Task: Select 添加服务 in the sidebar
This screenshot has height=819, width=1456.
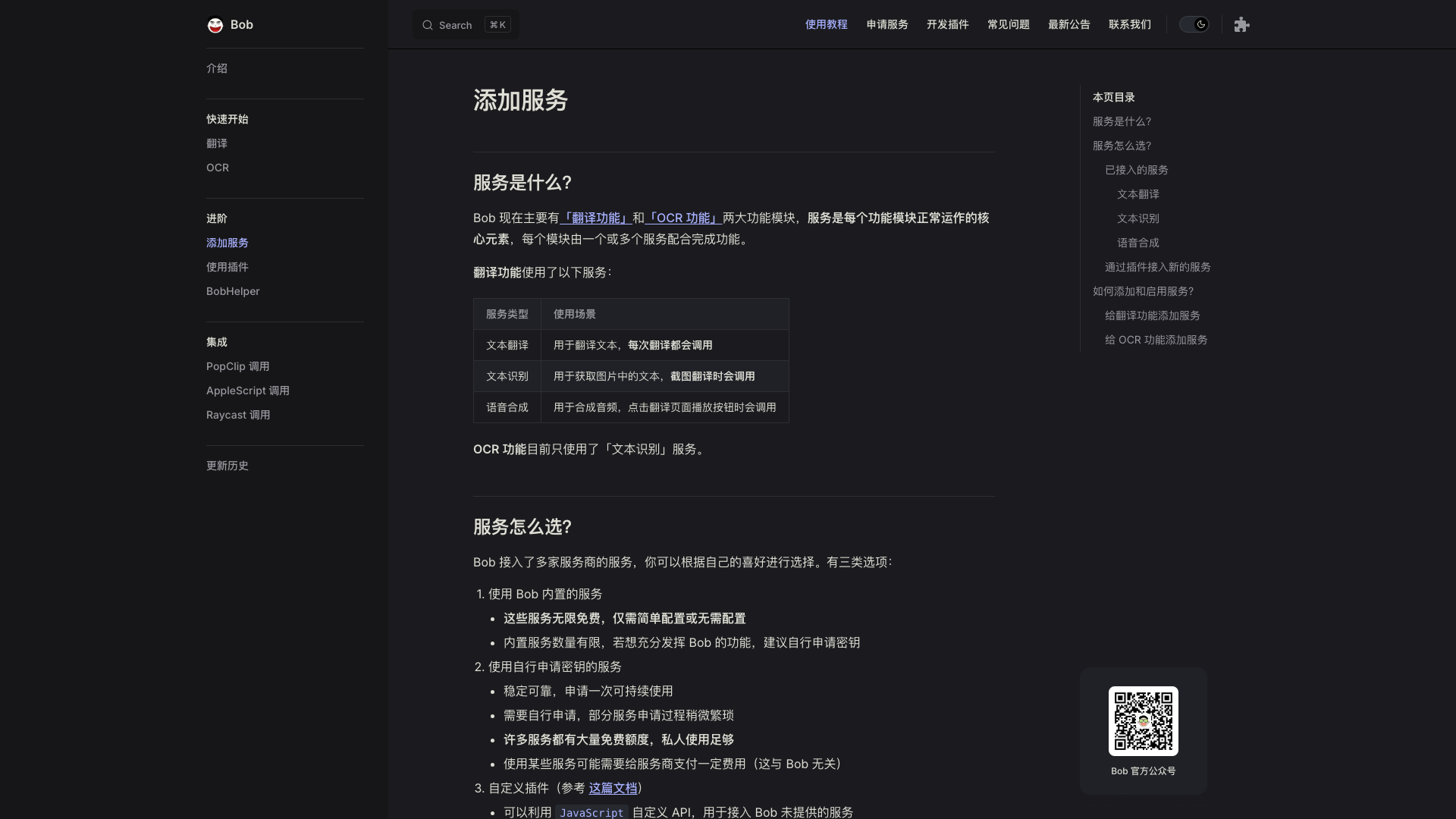Action: (227, 243)
